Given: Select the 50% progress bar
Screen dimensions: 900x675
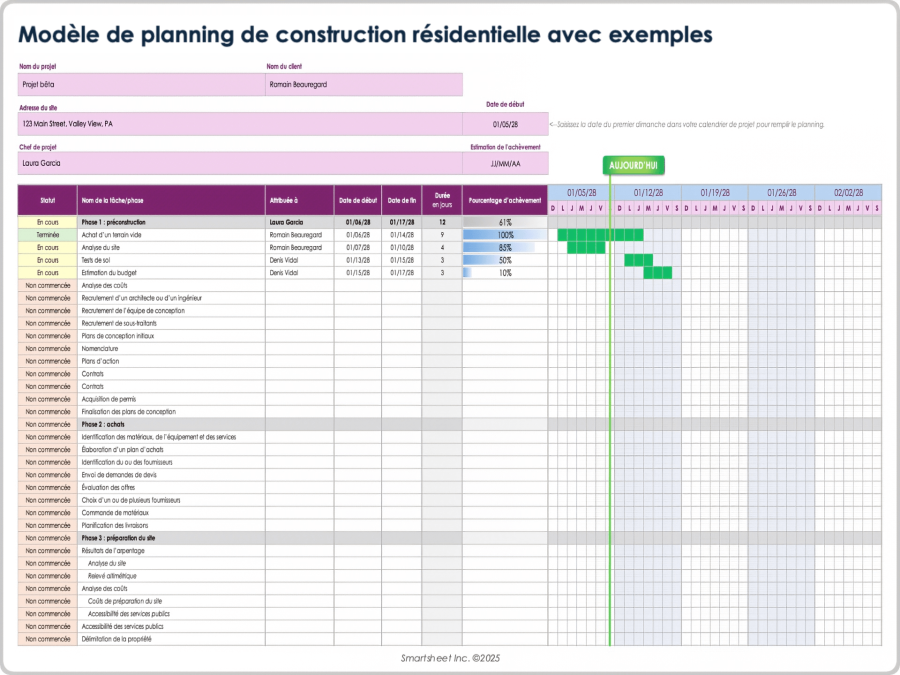Looking at the screenshot, I should (505, 260).
